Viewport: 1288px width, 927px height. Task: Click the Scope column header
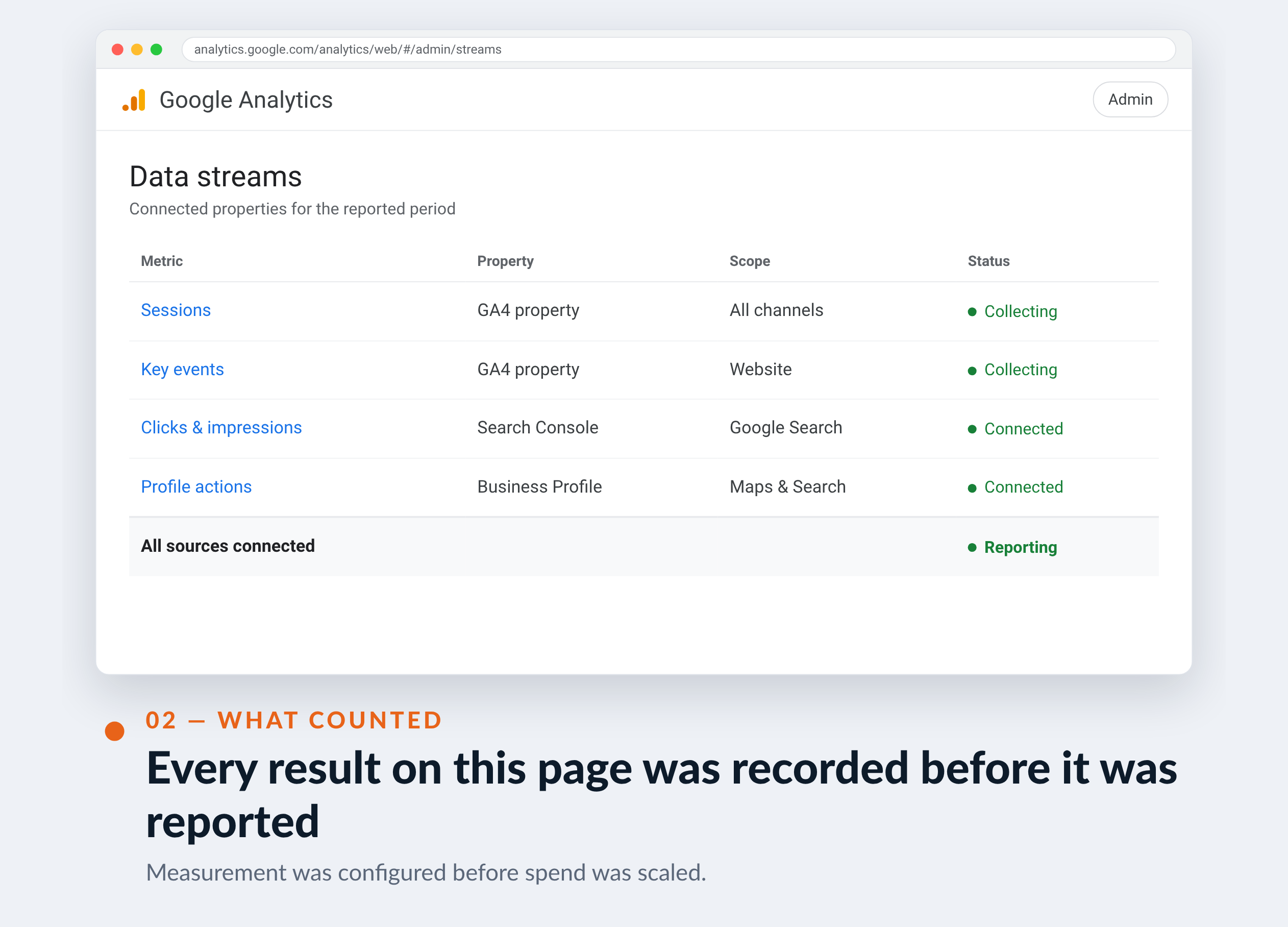pyautogui.click(x=750, y=261)
